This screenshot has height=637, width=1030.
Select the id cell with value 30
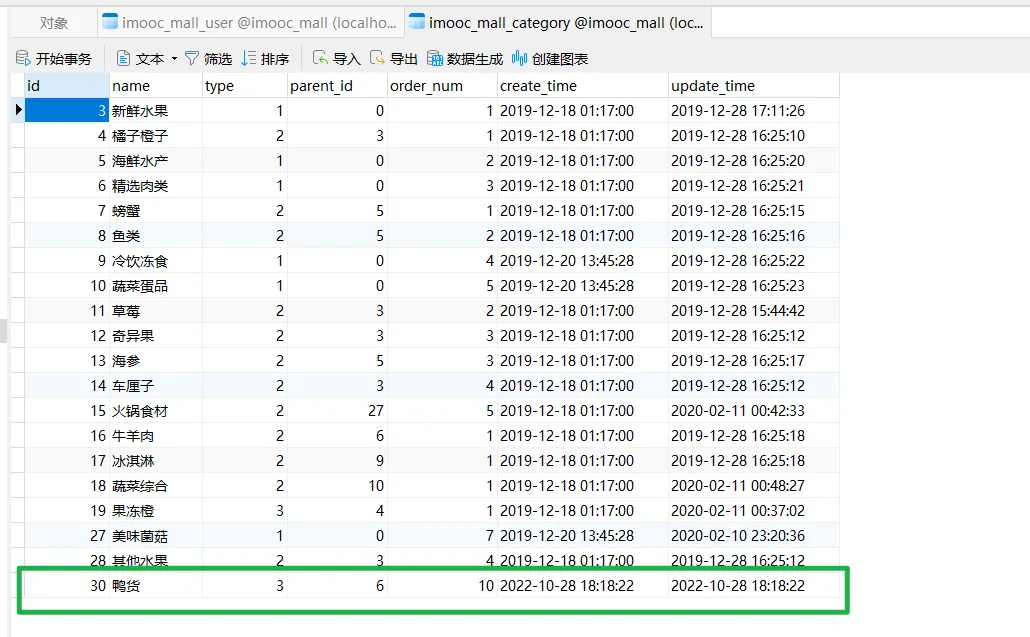pyautogui.click(x=66, y=585)
